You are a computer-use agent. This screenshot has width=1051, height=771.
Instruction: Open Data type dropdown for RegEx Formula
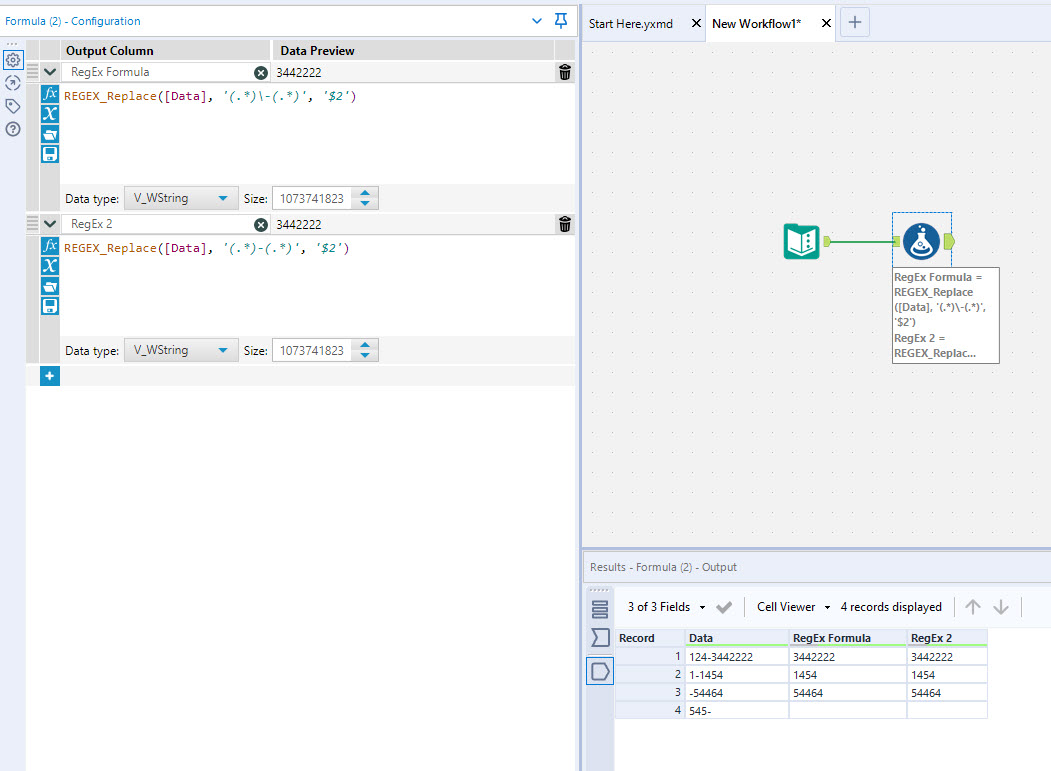[x=181, y=198]
